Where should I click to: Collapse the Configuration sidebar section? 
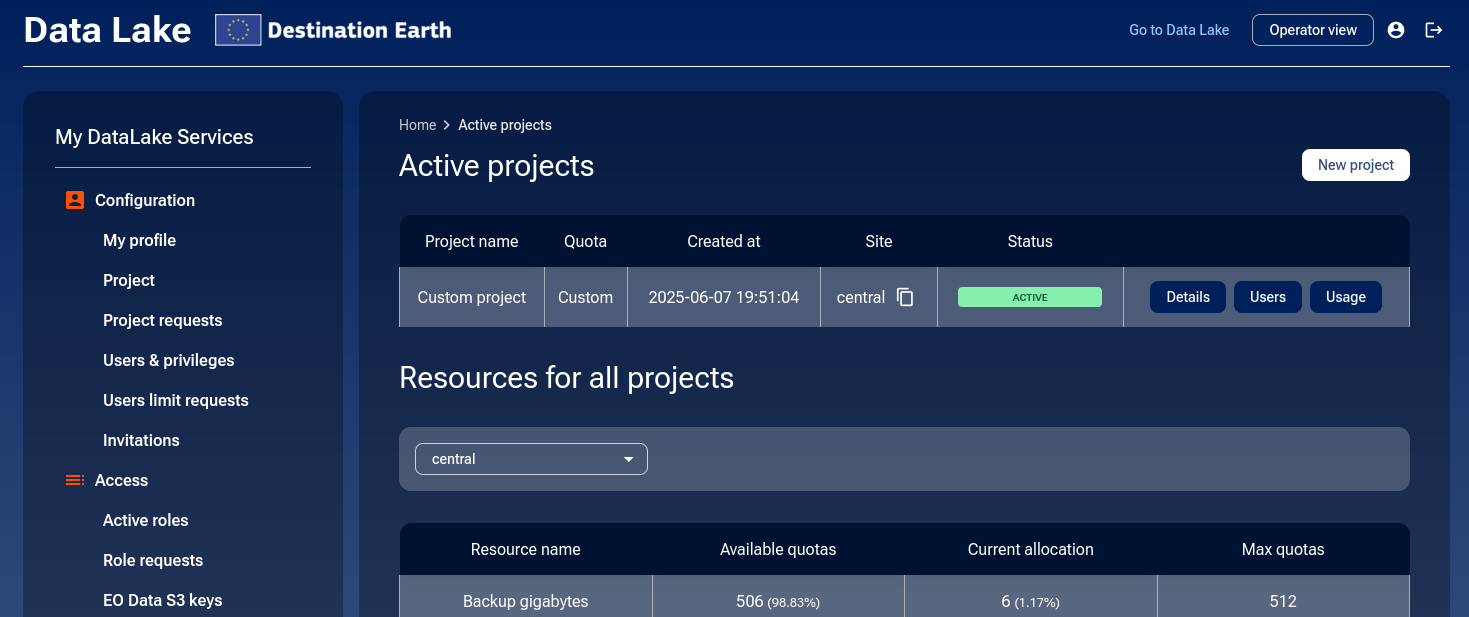pyautogui.click(x=145, y=200)
